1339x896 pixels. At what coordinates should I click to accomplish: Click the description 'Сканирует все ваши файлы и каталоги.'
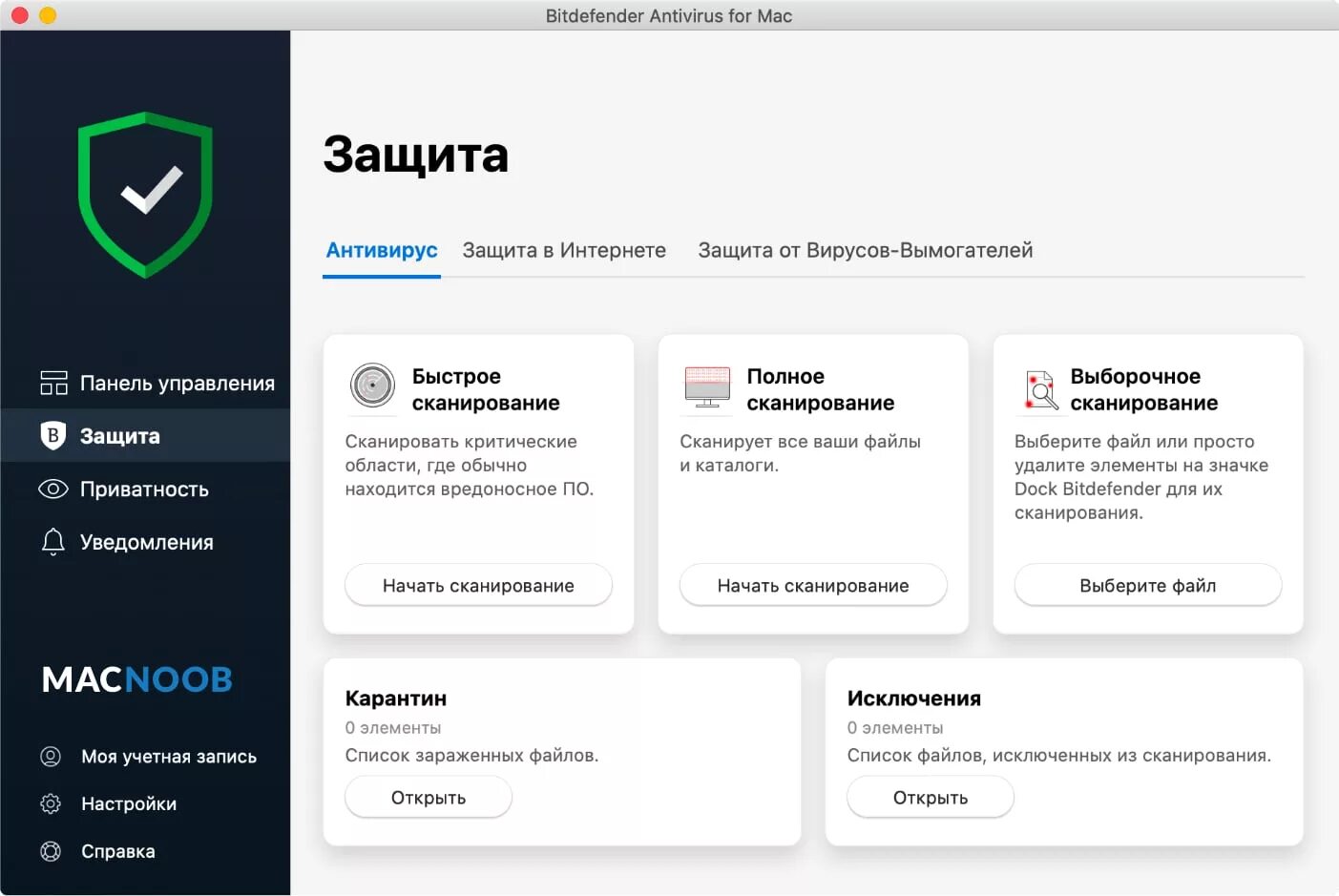pos(800,453)
